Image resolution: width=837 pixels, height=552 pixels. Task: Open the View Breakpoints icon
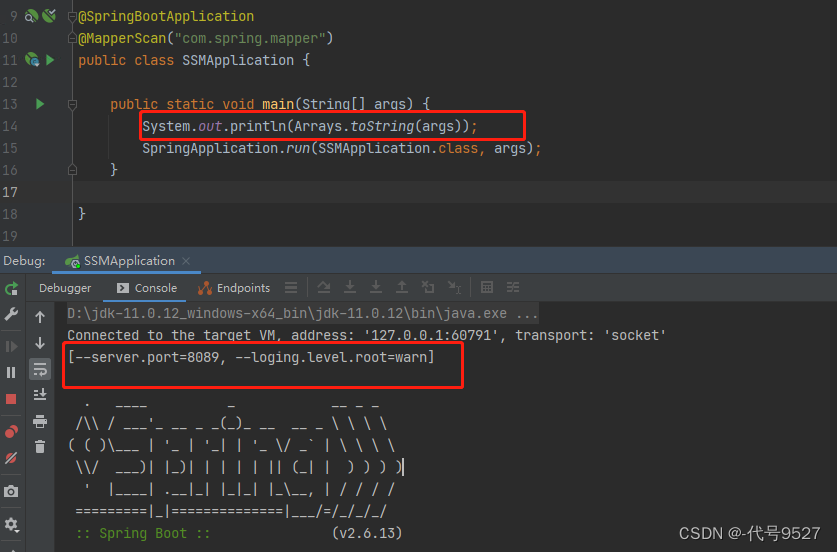[11, 431]
